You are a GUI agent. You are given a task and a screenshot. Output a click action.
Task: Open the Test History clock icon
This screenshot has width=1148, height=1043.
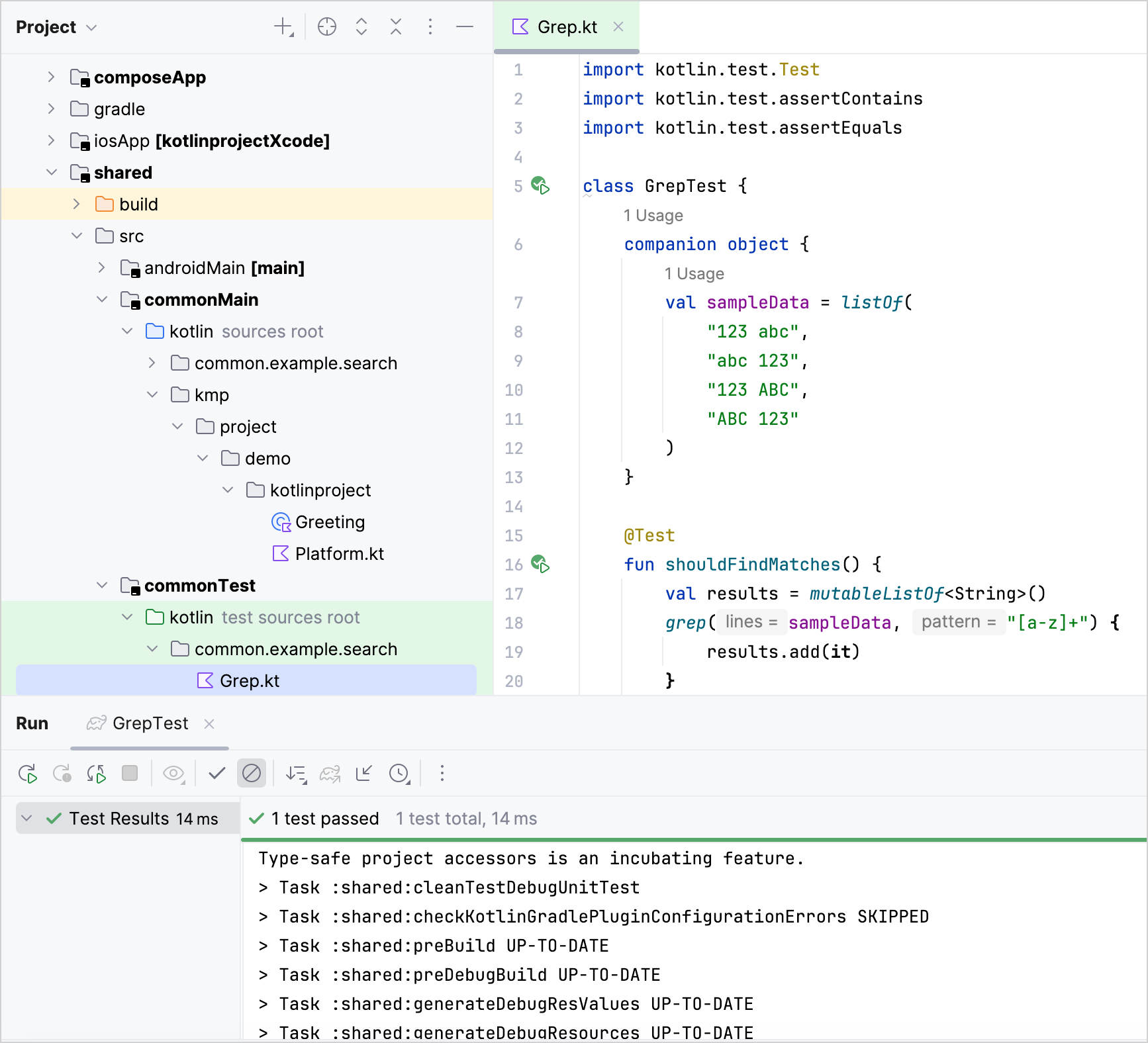click(x=399, y=773)
